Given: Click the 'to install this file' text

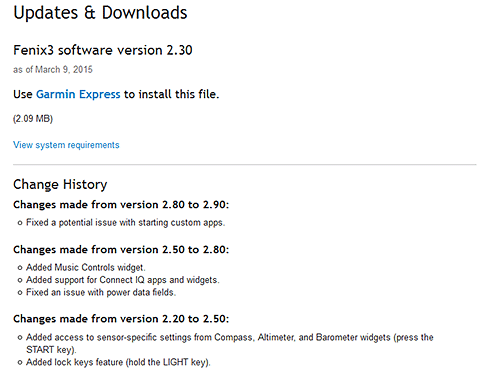Looking at the screenshot, I should (x=172, y=94).
